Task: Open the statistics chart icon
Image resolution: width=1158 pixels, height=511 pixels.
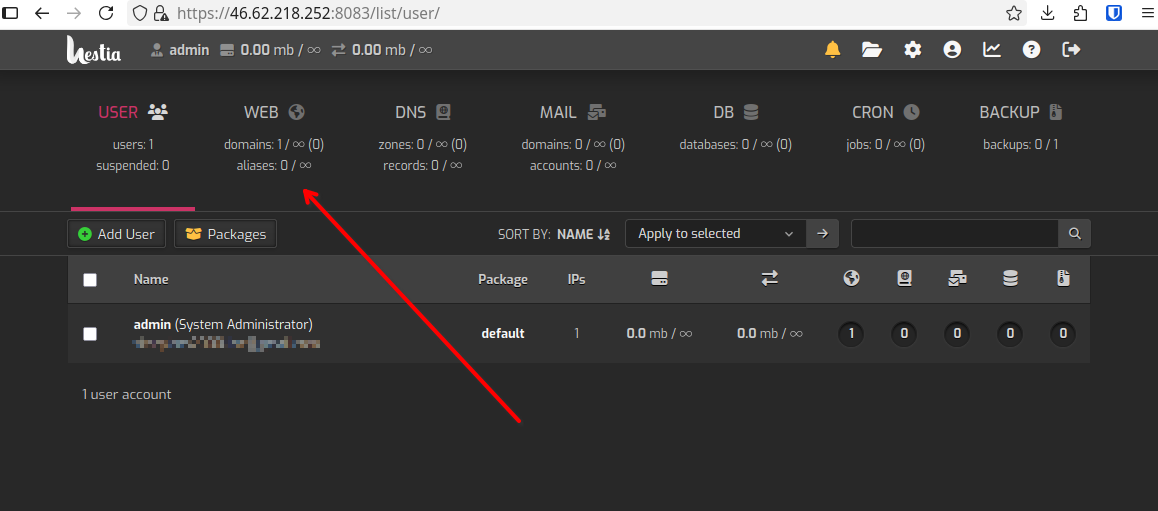Action: [992, 49]
